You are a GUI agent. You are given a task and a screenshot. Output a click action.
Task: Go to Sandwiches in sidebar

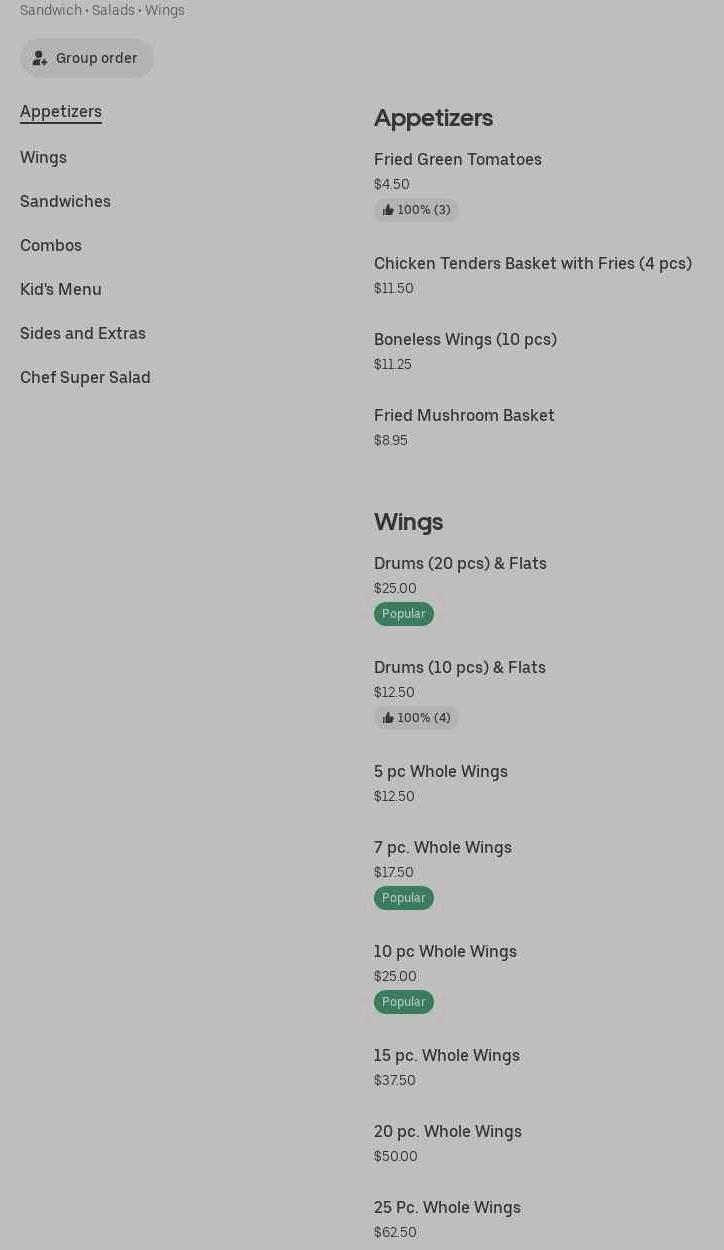(65, 201)
